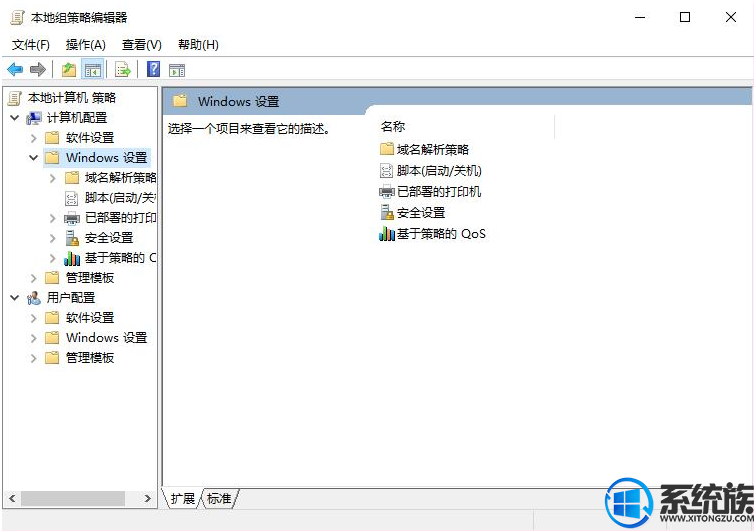Select 已部署的打印机 text in the right list

click(x=439, y=192)
